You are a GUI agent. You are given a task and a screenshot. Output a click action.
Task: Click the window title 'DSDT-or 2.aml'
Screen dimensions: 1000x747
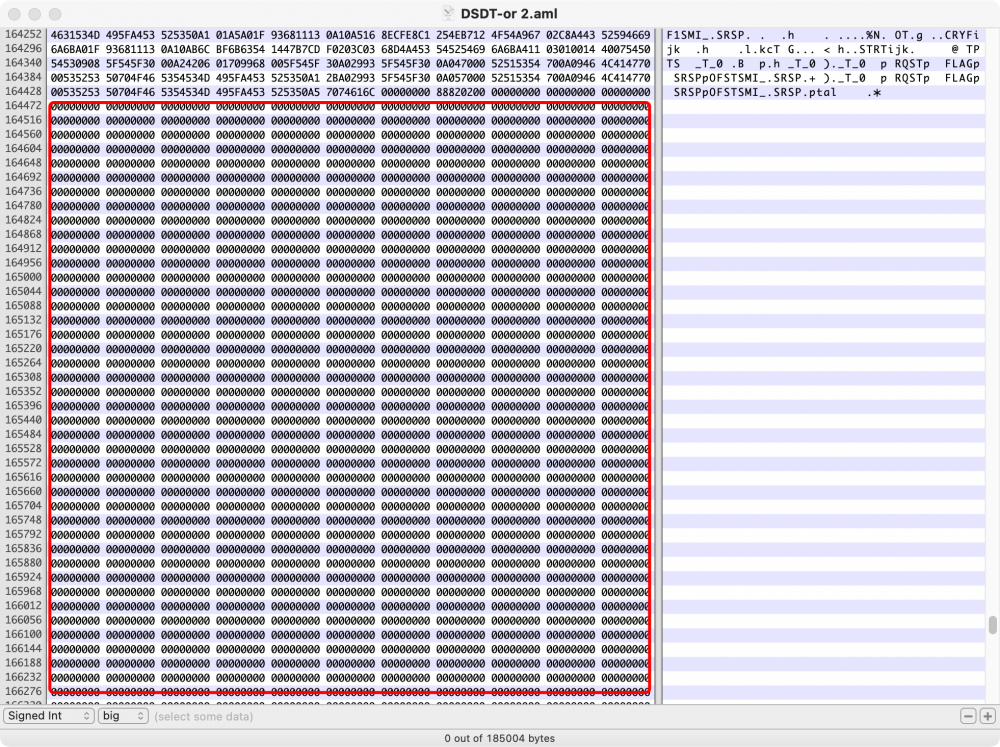[x=509, y=13]
